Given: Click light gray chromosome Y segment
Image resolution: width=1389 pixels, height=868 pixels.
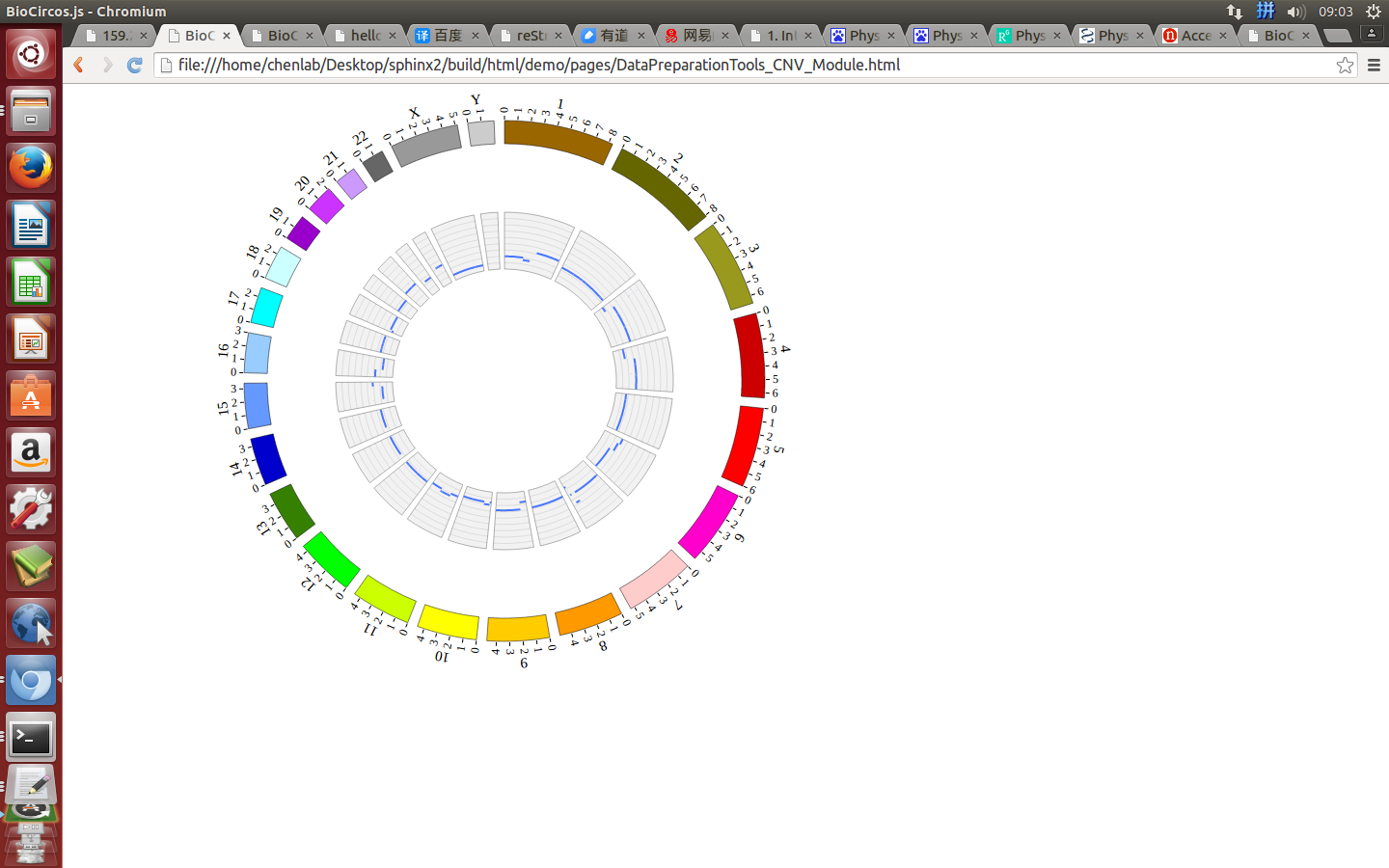Looking at the screenshot, I should click(x=481, y=133).
